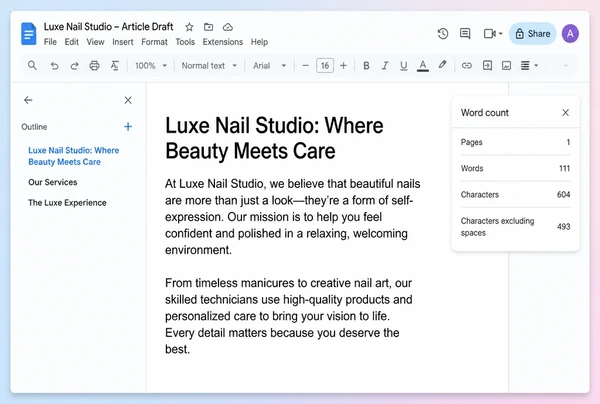The image size is (600, 404).
Task: Open the Insert menu
Action: 123,42
